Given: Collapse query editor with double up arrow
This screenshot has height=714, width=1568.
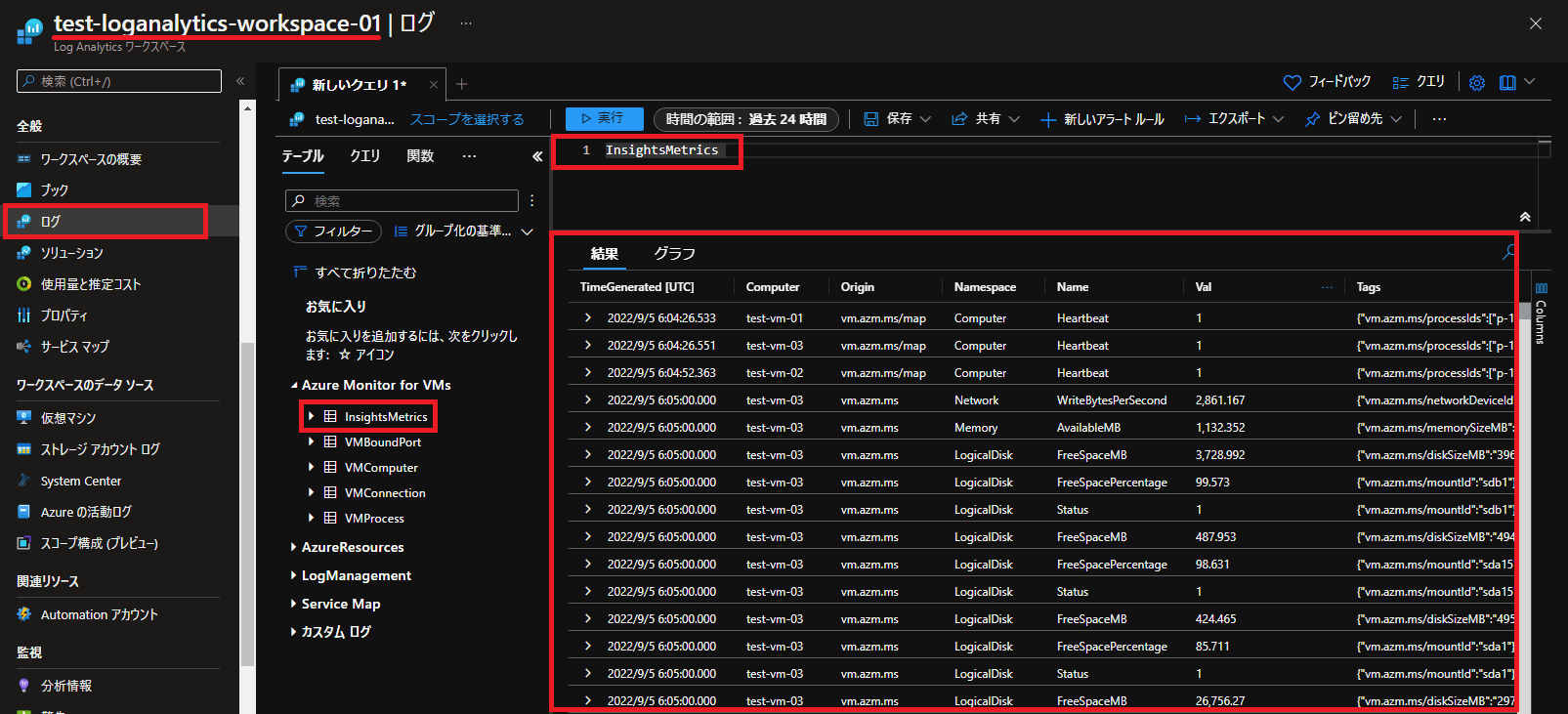Looking at the screenshot, I should point(1525,217).
